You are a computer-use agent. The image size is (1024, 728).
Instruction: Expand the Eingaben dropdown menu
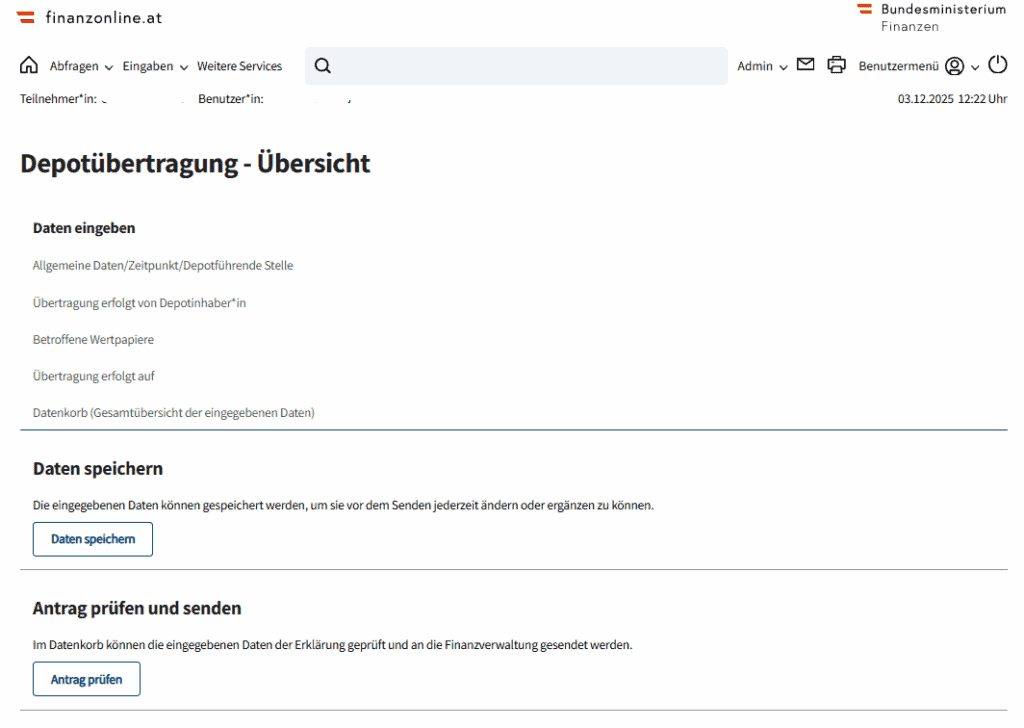click(155, 66)
